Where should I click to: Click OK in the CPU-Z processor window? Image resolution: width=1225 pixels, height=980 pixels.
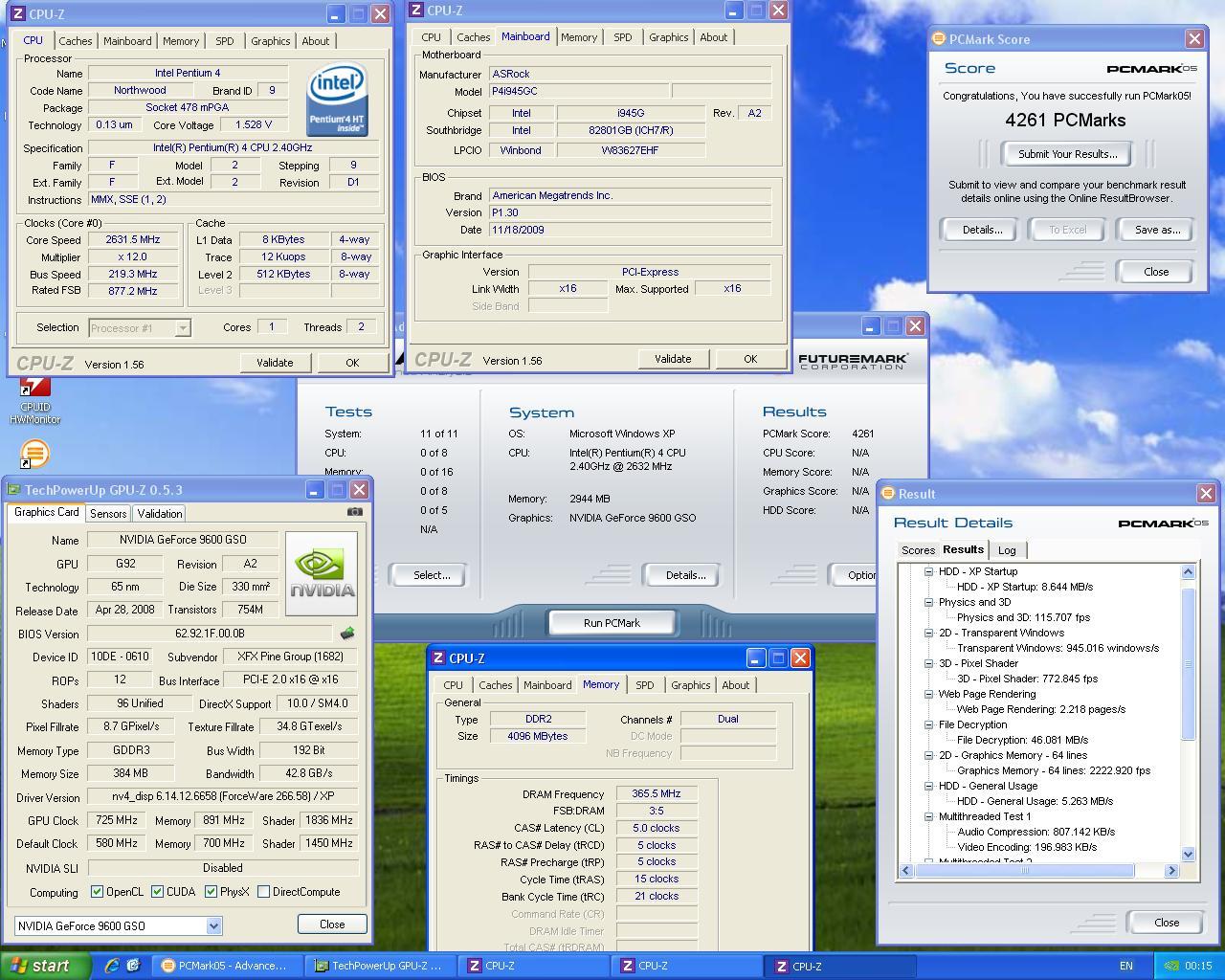[x=352, y=363]
